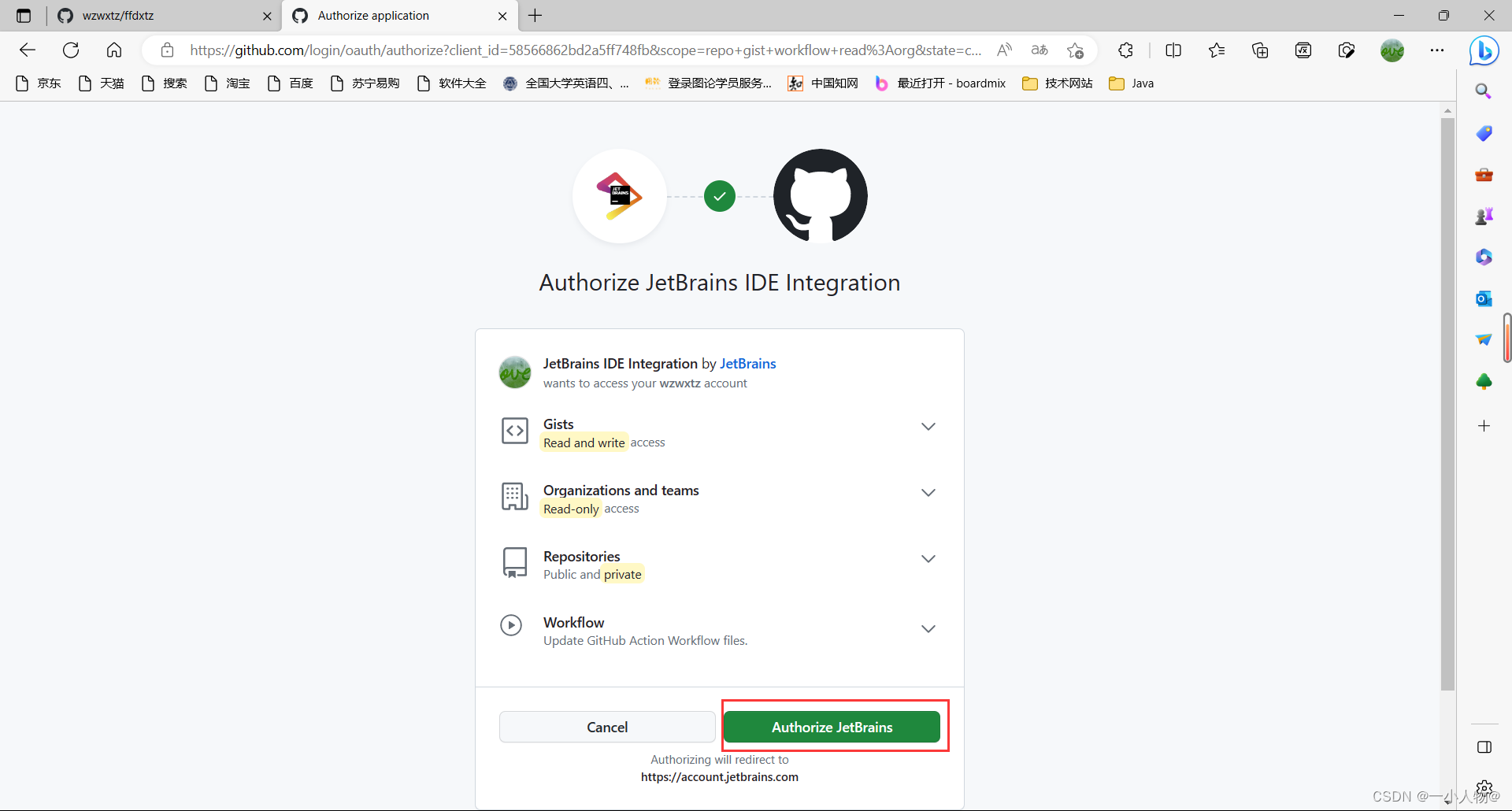
Task: Open the 搜索 bookmark
Action: coord(165,83)
